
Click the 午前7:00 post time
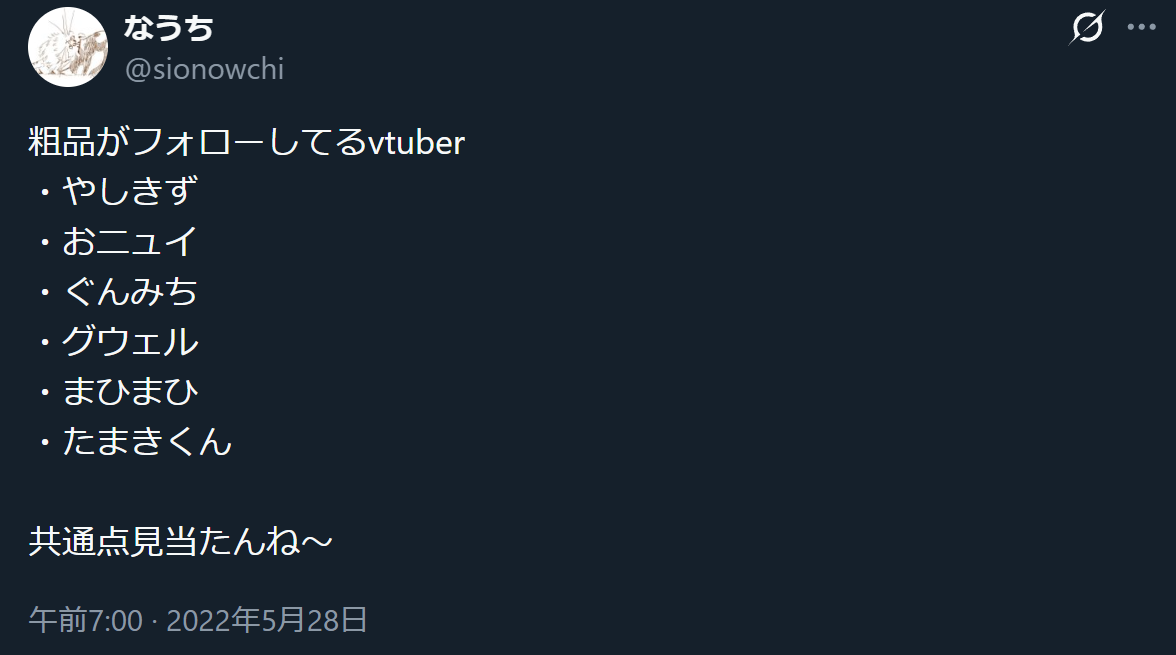coord(85,620)
